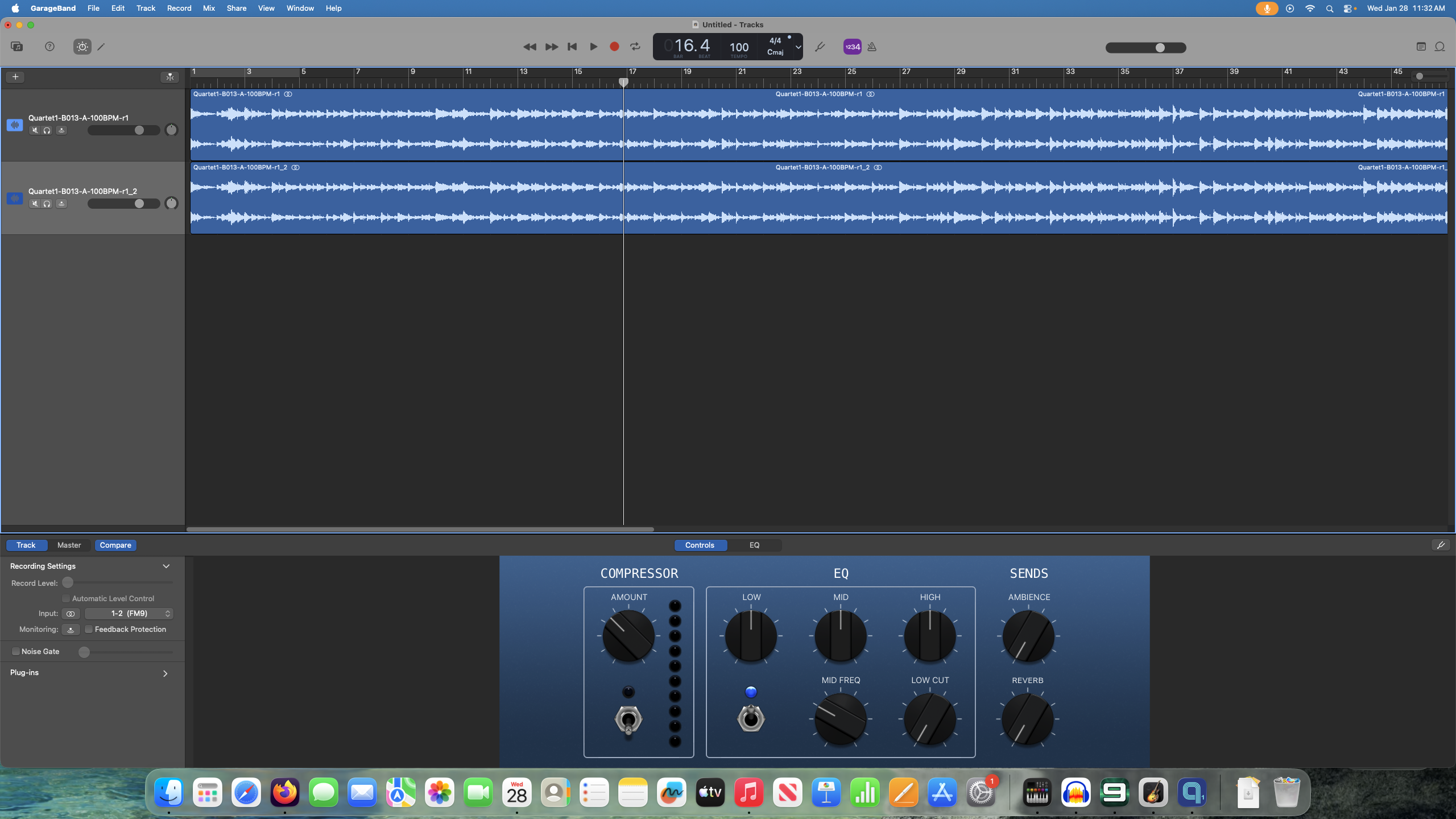
Task: Enable input monitoring on Quartet1-B013-A-100BPM-r1 track
Action: [x=61, y=130]
